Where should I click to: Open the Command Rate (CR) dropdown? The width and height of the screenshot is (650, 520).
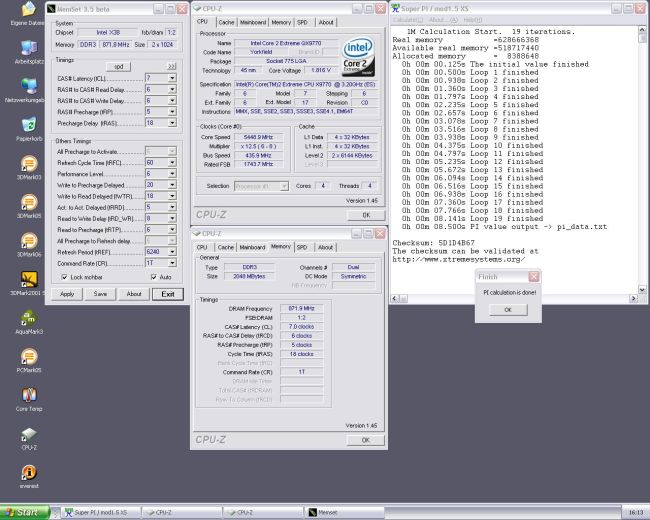pyautogui.click(x=172, y=263)
